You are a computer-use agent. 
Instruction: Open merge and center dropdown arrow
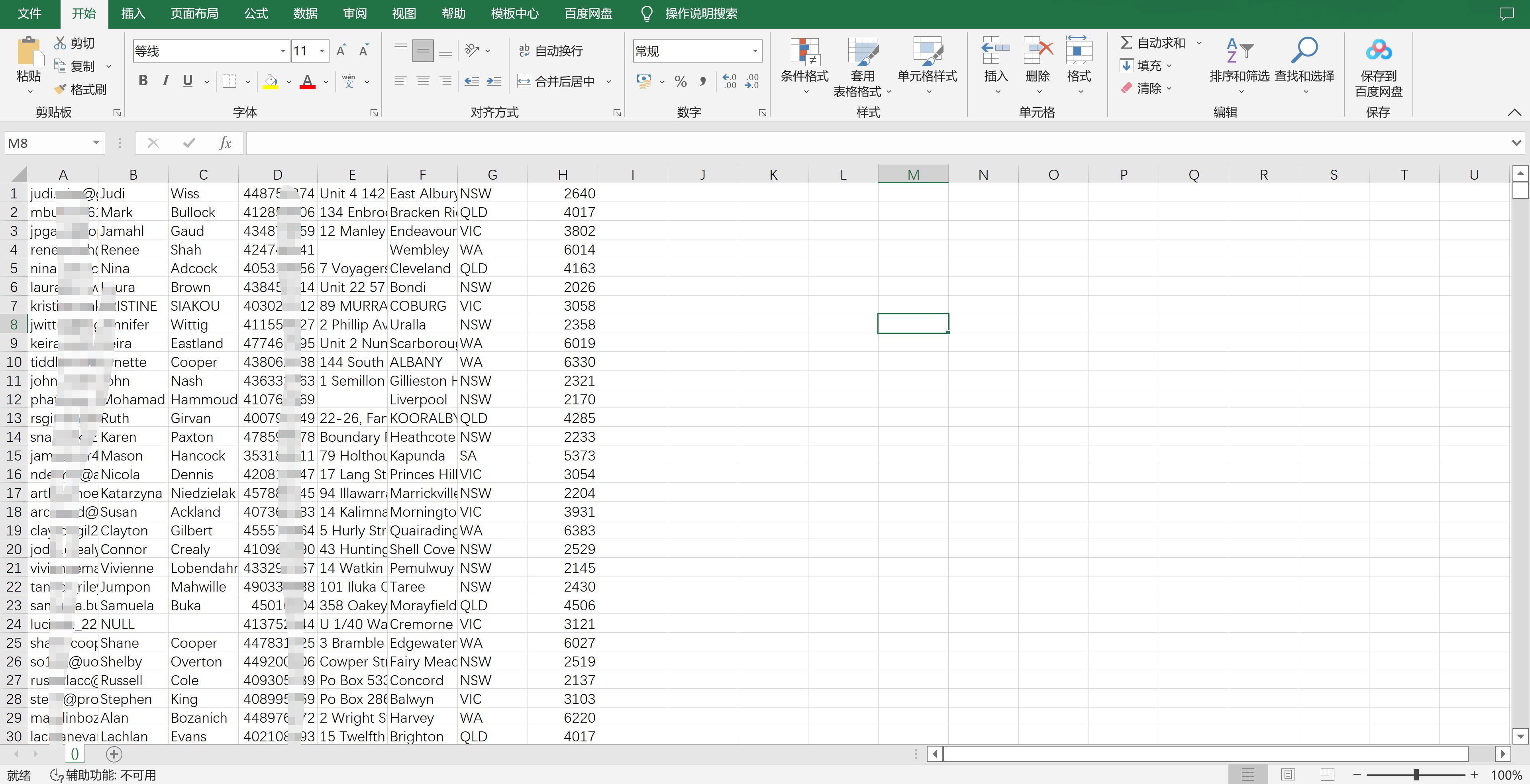coord(609,81)
